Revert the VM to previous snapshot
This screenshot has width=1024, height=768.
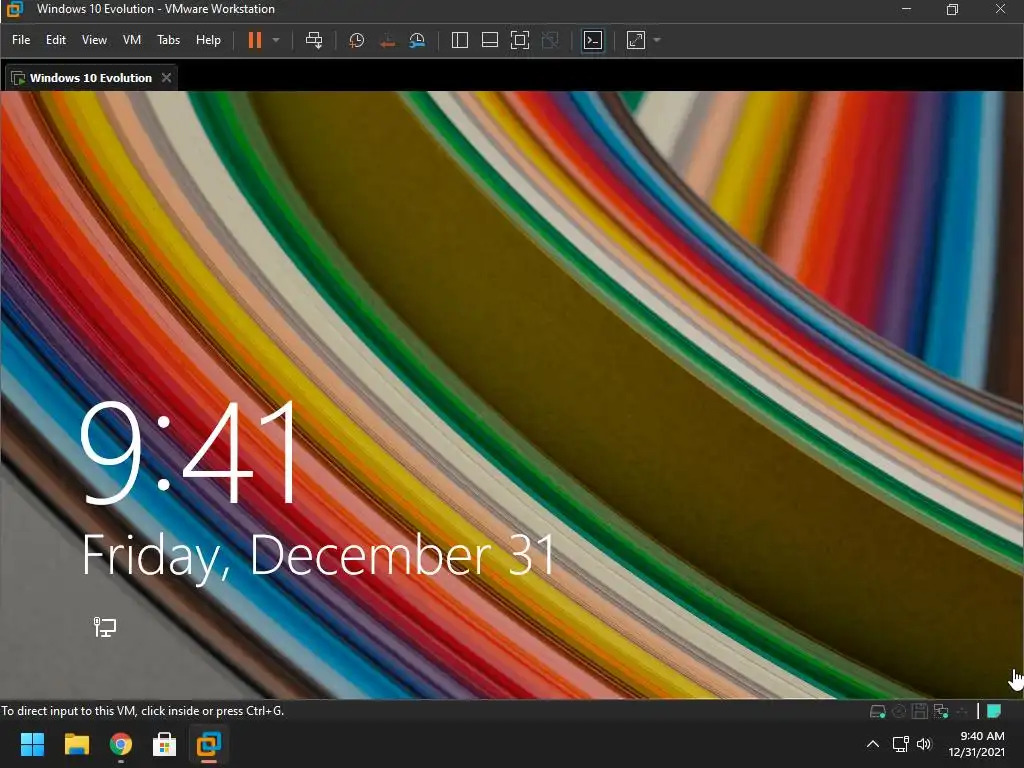387,40
